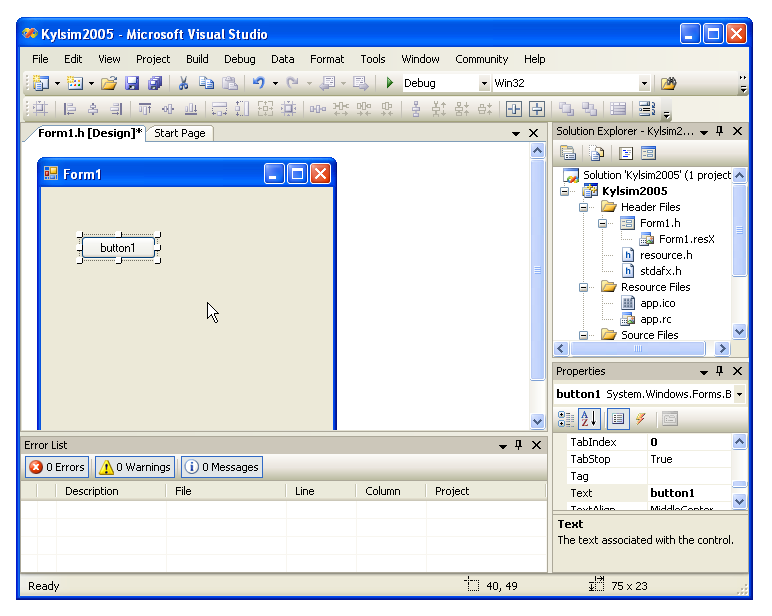Image resolution: width=772 pixels, height=616 pixels.
Task: Toggle the 0 Errors filter
Action: tap(57, 467)
